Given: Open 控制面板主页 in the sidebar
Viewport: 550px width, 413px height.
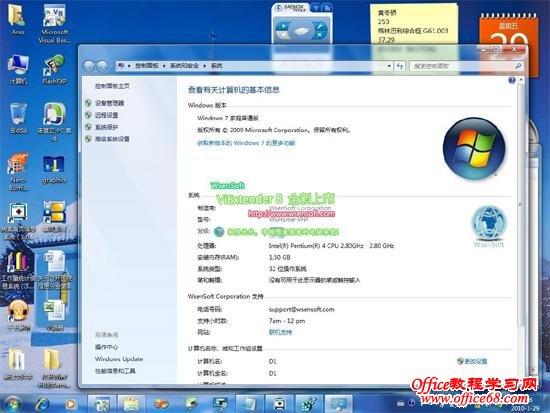Looking at the screenshot, I should (x=112, y=86).
